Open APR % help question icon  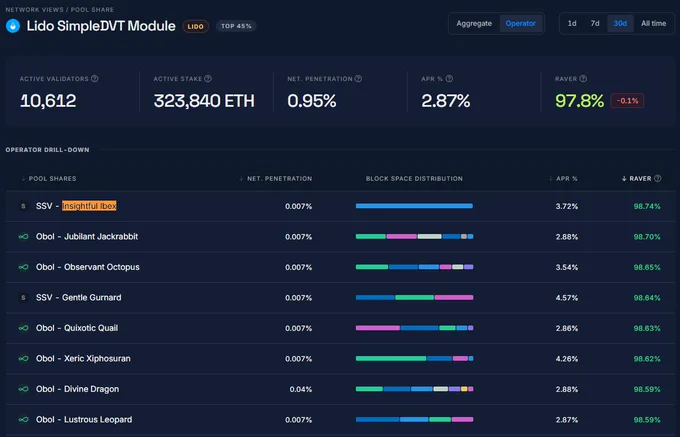[x=449, y=78]
